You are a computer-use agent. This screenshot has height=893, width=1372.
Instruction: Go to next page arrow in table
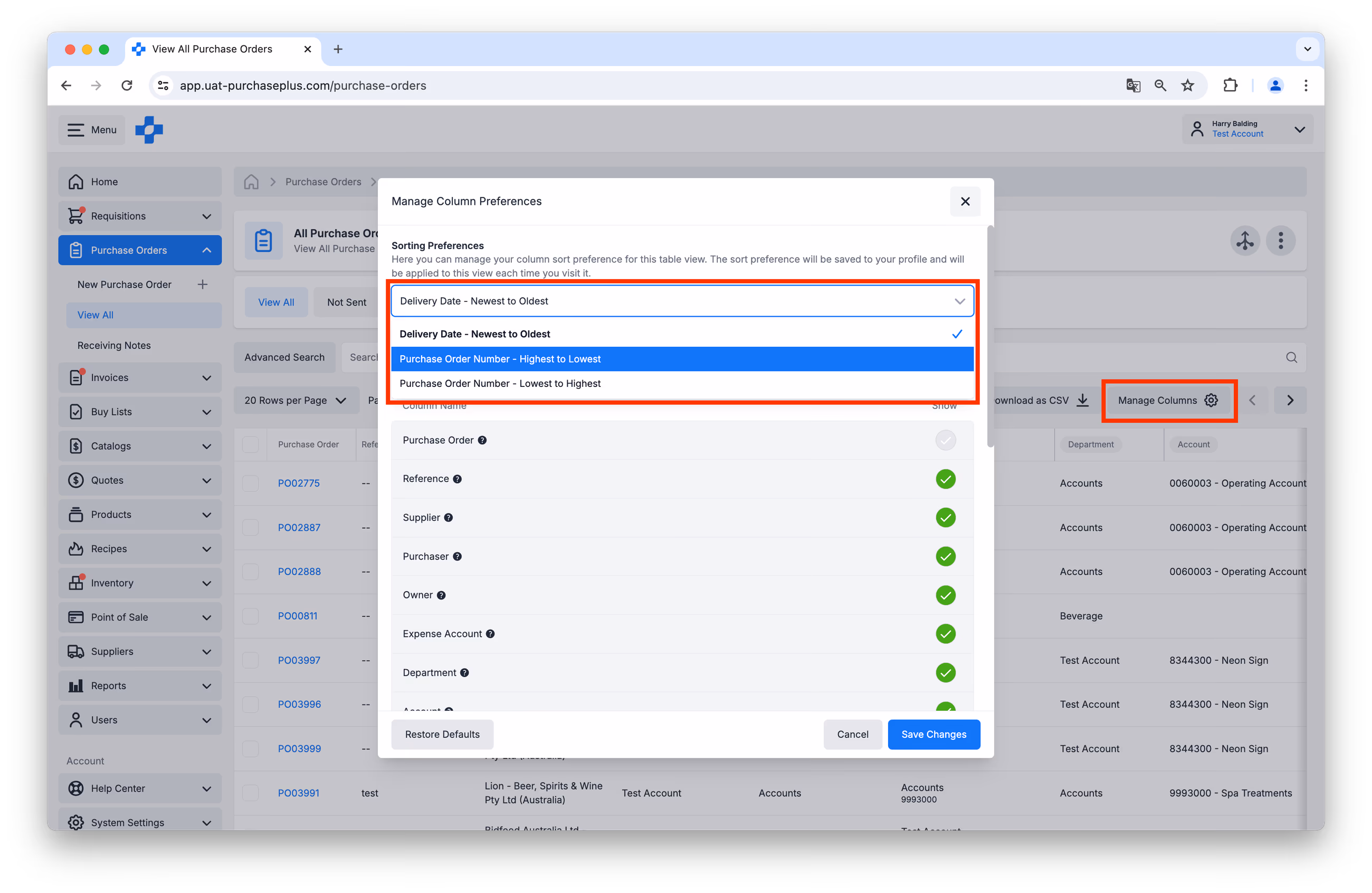(1290, 400)
